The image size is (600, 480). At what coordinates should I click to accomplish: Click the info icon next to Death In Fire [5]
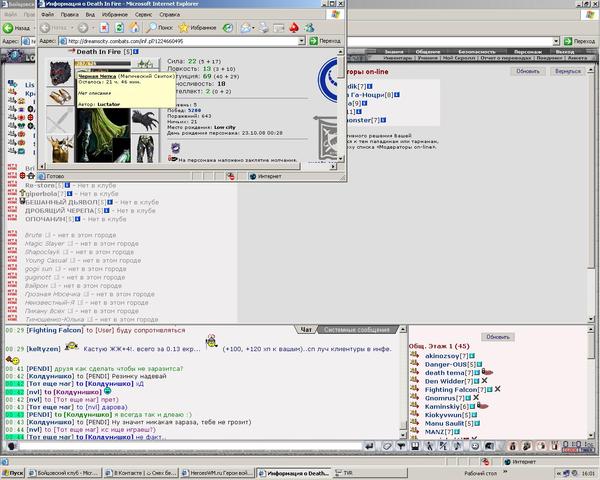[x=136, y=51]
